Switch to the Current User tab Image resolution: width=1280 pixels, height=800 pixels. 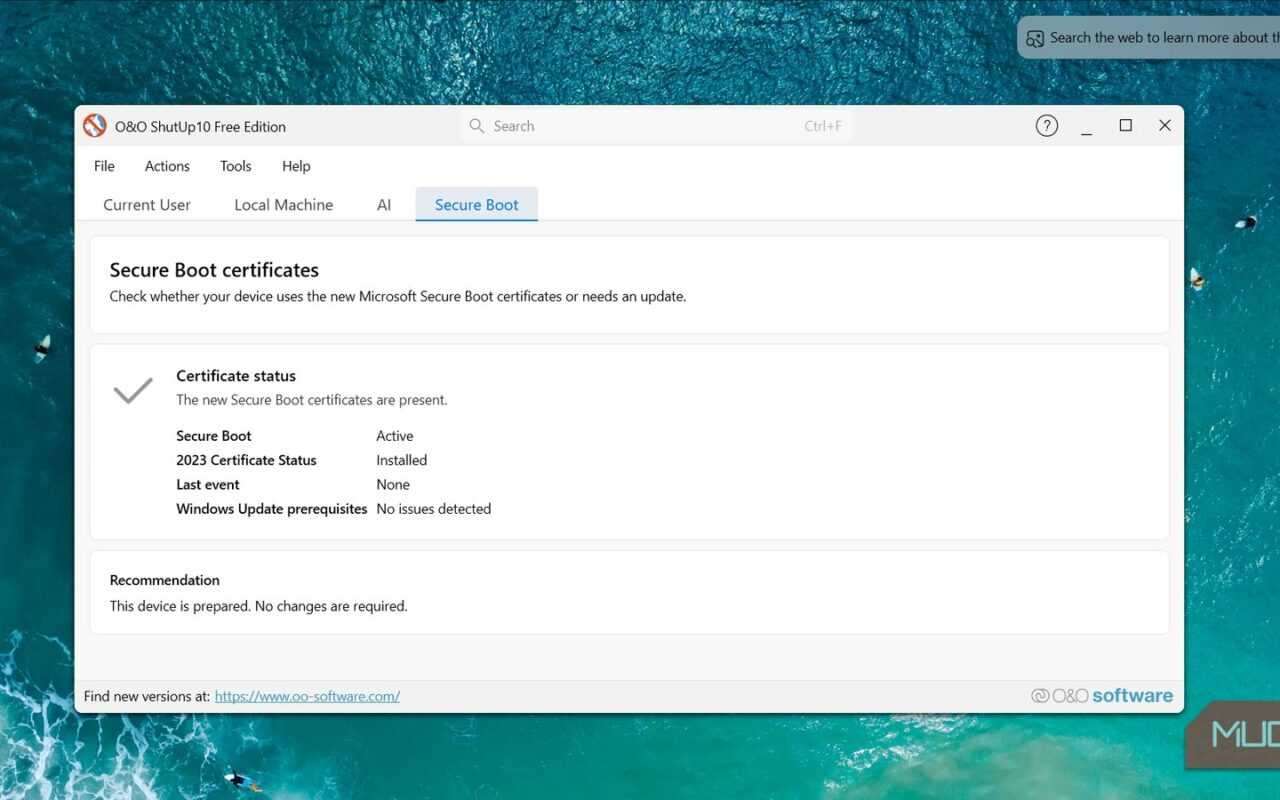(x=147, y=204)
